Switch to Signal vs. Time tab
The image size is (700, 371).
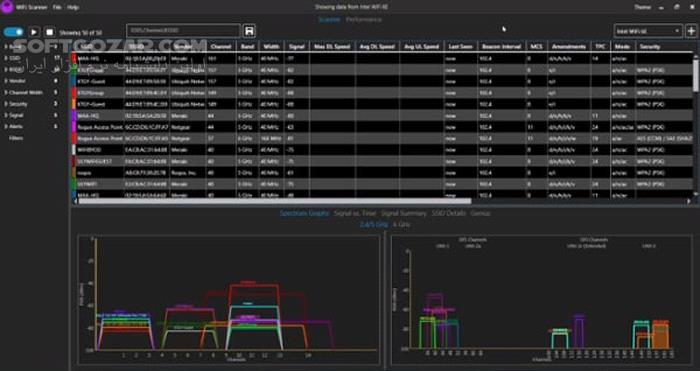tap(355, 213)
